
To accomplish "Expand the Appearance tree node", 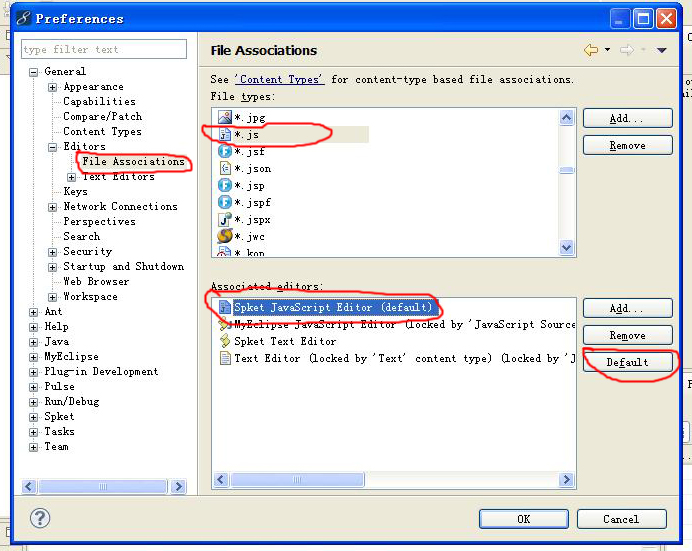I will pos(52,87).
